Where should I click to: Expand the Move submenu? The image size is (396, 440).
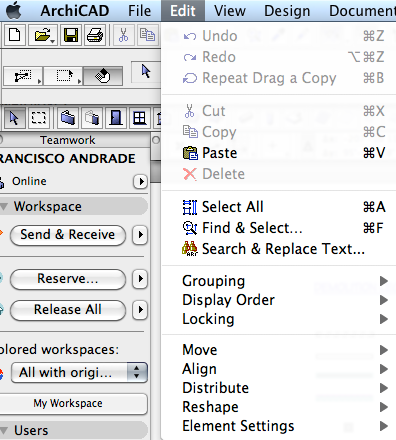[279, 350]
